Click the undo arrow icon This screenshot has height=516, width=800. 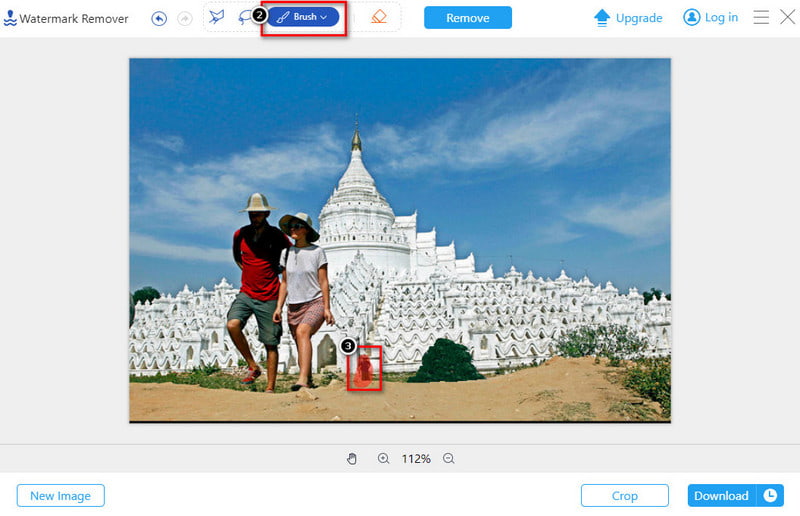pyautogui.click(x=159, y=18)
